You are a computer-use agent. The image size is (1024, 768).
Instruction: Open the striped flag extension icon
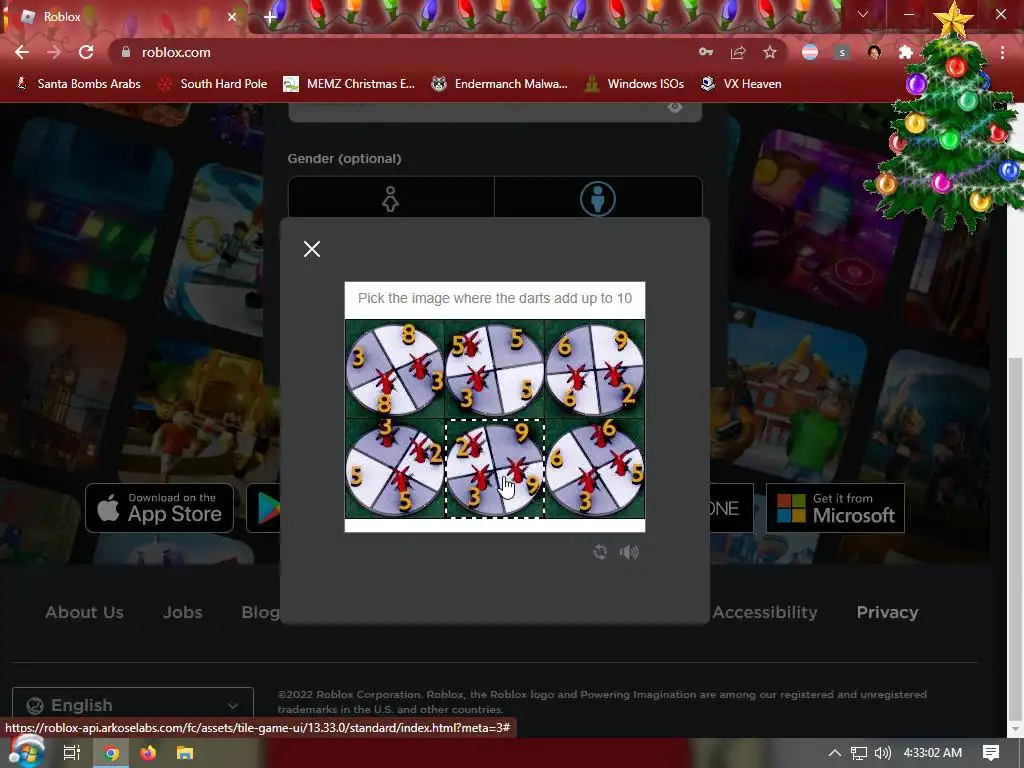point(810,52)
